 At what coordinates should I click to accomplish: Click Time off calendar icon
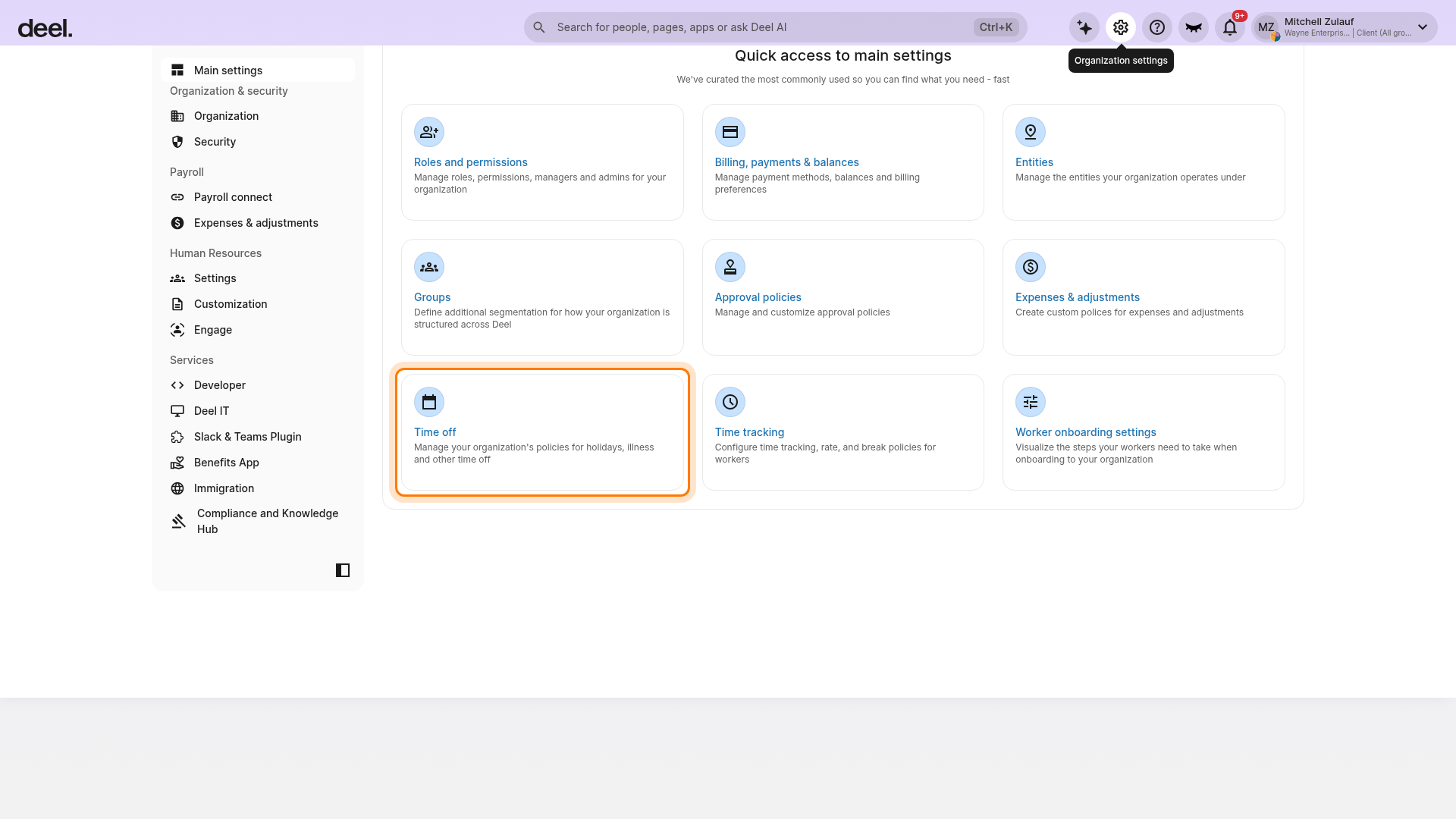(429, 402)
